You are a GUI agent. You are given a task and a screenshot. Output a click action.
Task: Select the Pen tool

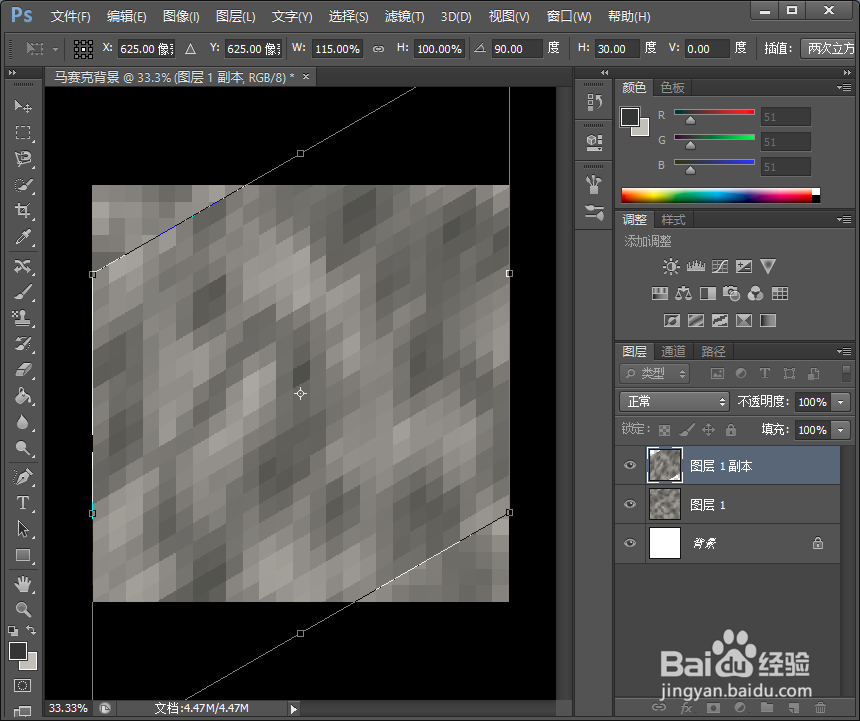23,477
